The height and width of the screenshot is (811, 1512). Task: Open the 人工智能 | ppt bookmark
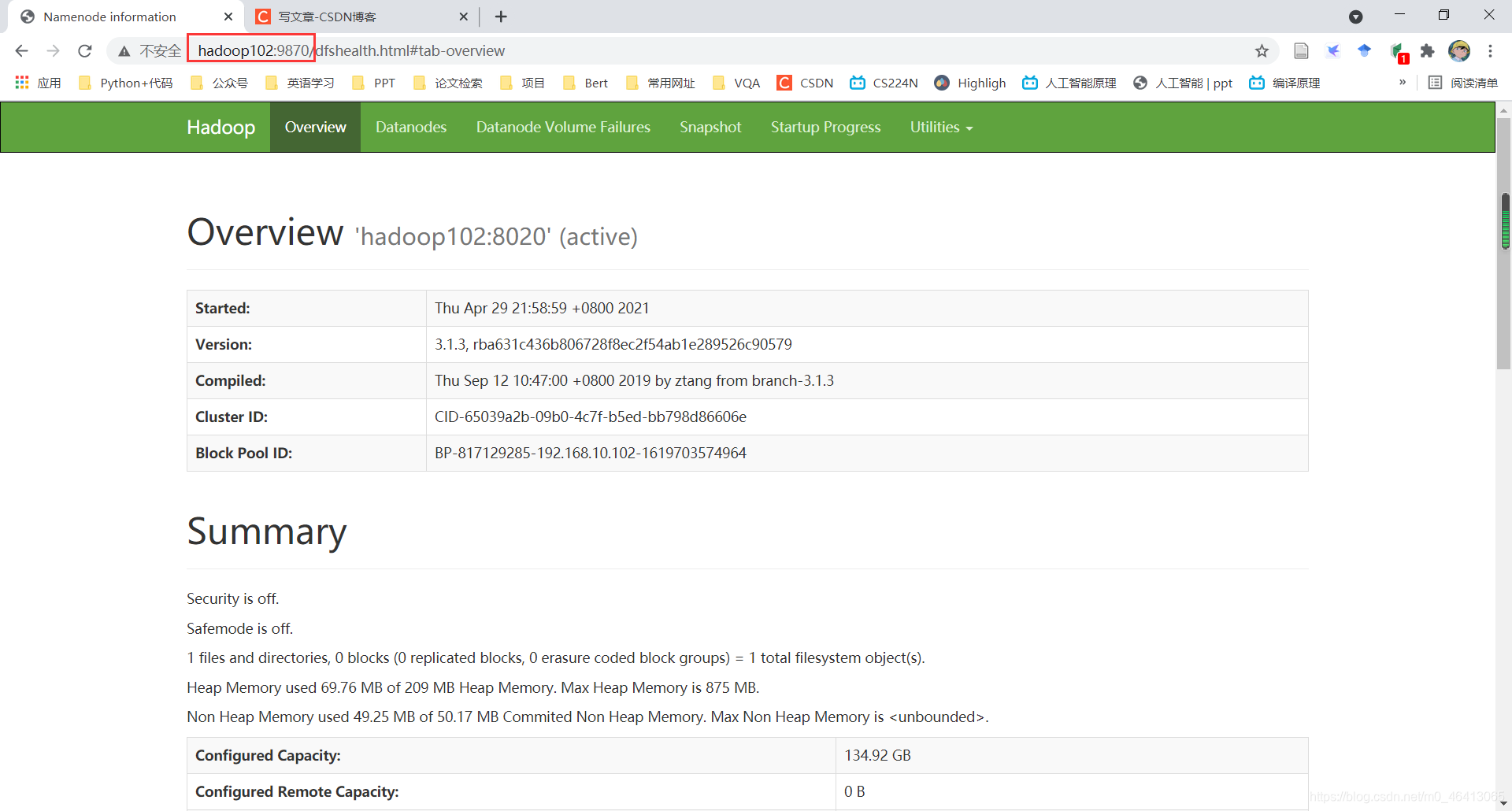pyautogui.click(x=1183, y=83)
